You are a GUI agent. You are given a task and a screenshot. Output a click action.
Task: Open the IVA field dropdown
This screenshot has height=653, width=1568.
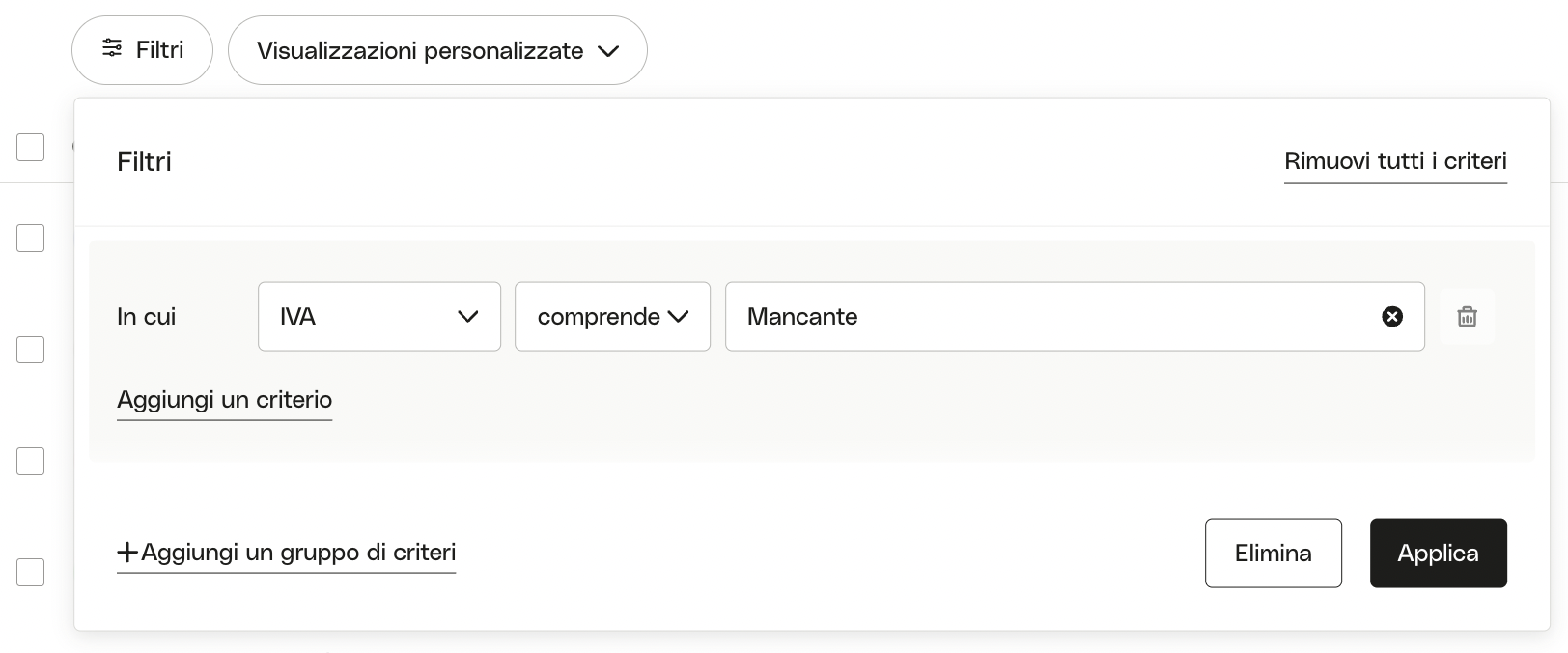coord(379,316)
